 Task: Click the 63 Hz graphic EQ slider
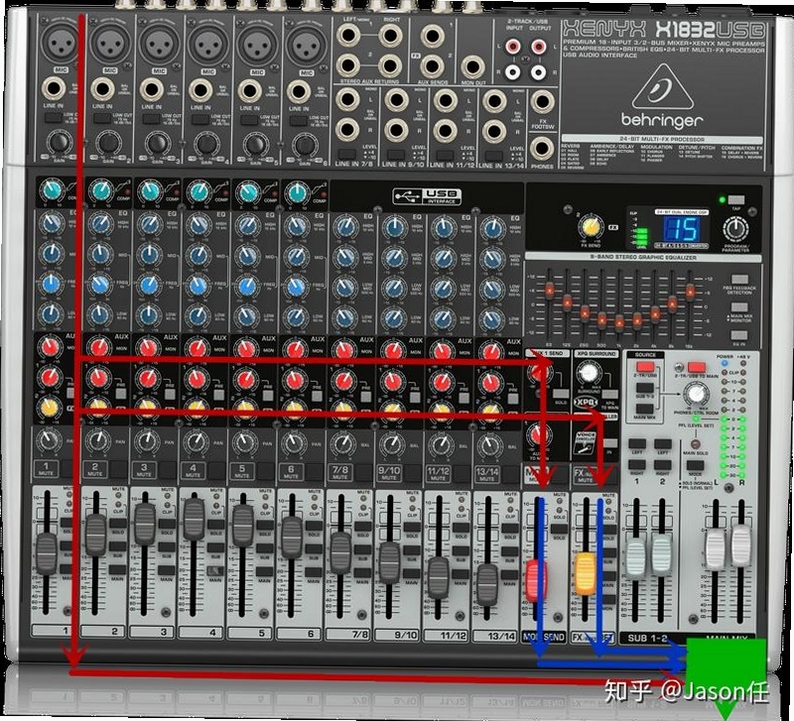pos(549,291)
